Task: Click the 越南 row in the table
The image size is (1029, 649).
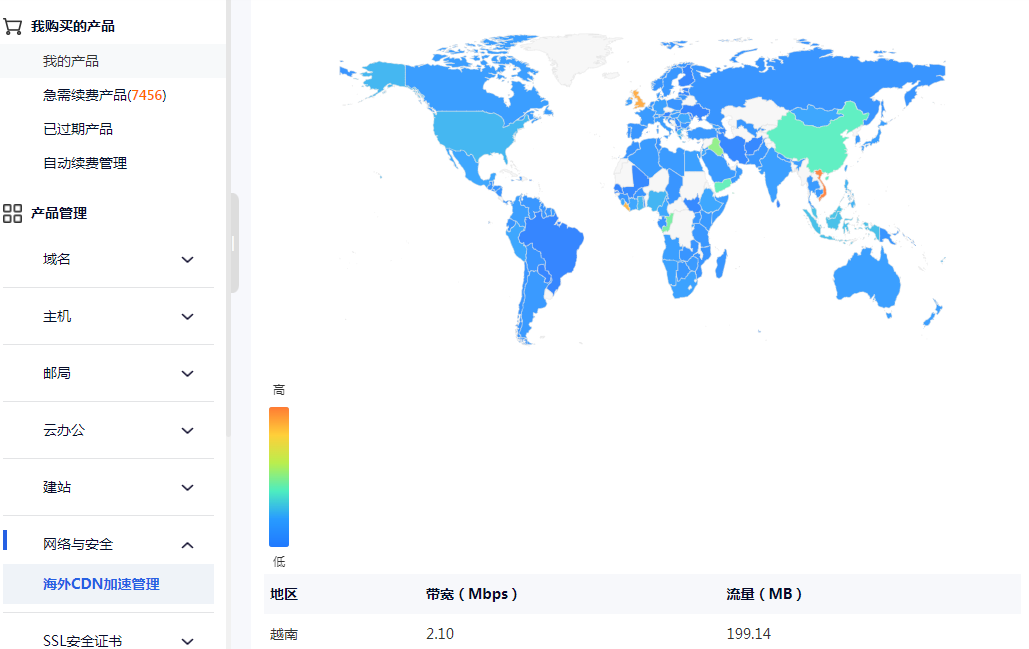Action: 284,634
